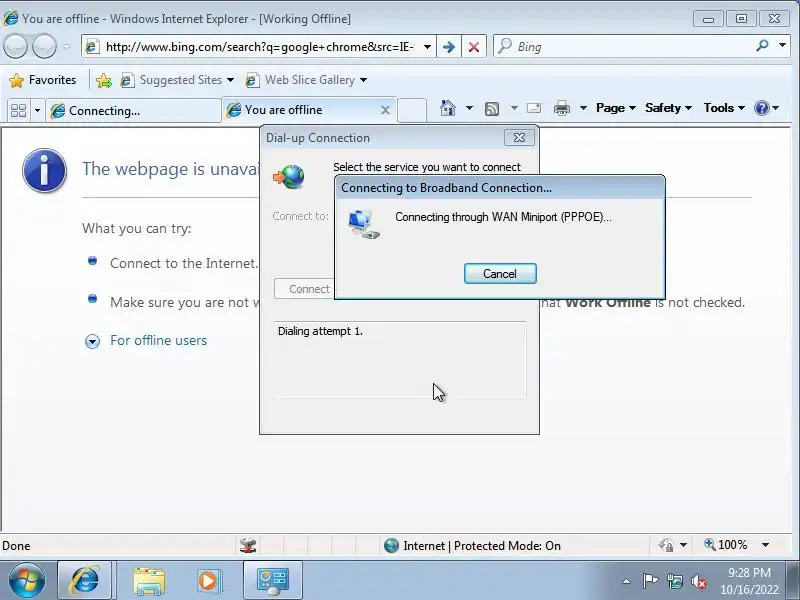
Task: Click the Control Panel taskbar icon
Action: pos(272,580)
